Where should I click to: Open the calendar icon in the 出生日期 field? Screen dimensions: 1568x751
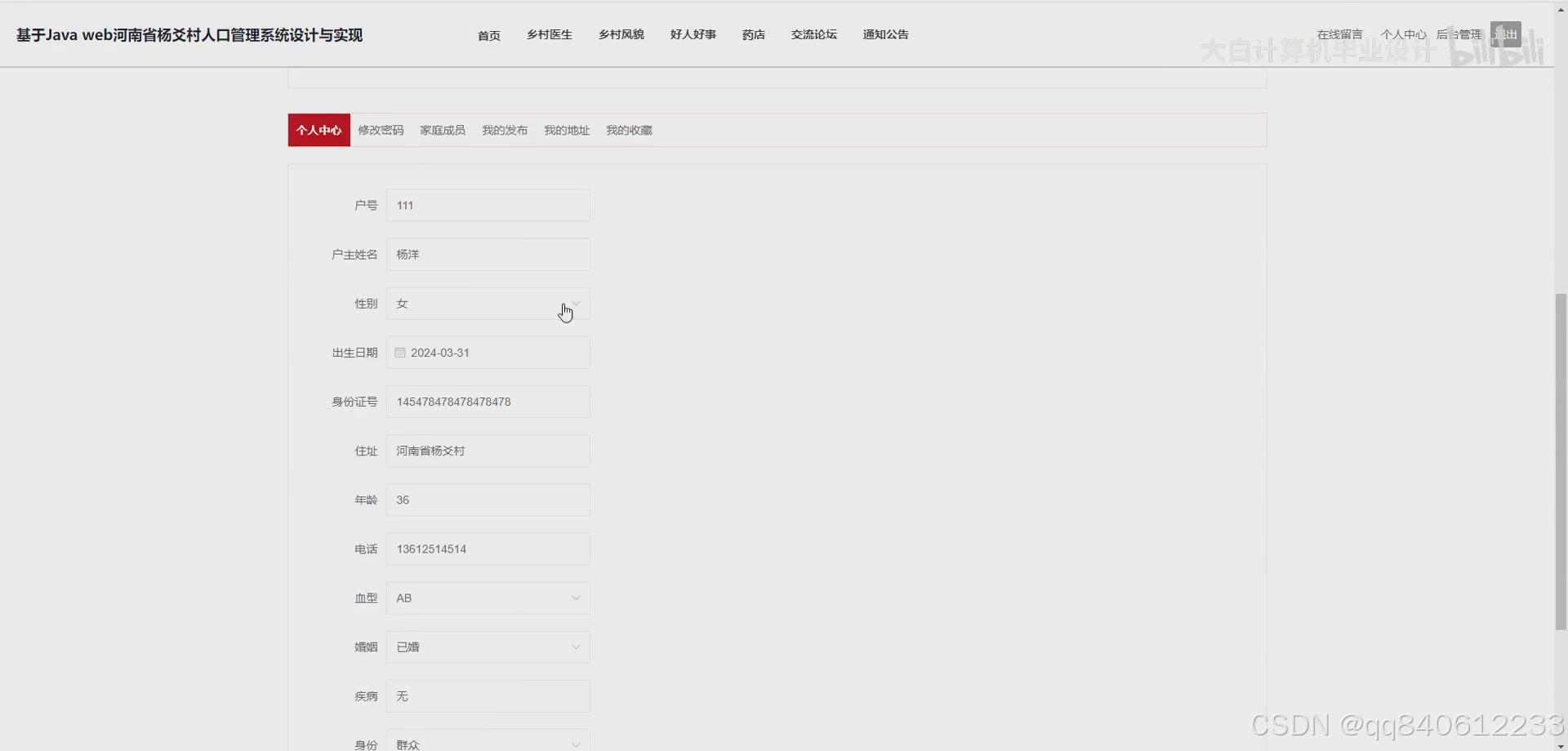(399, 352)
